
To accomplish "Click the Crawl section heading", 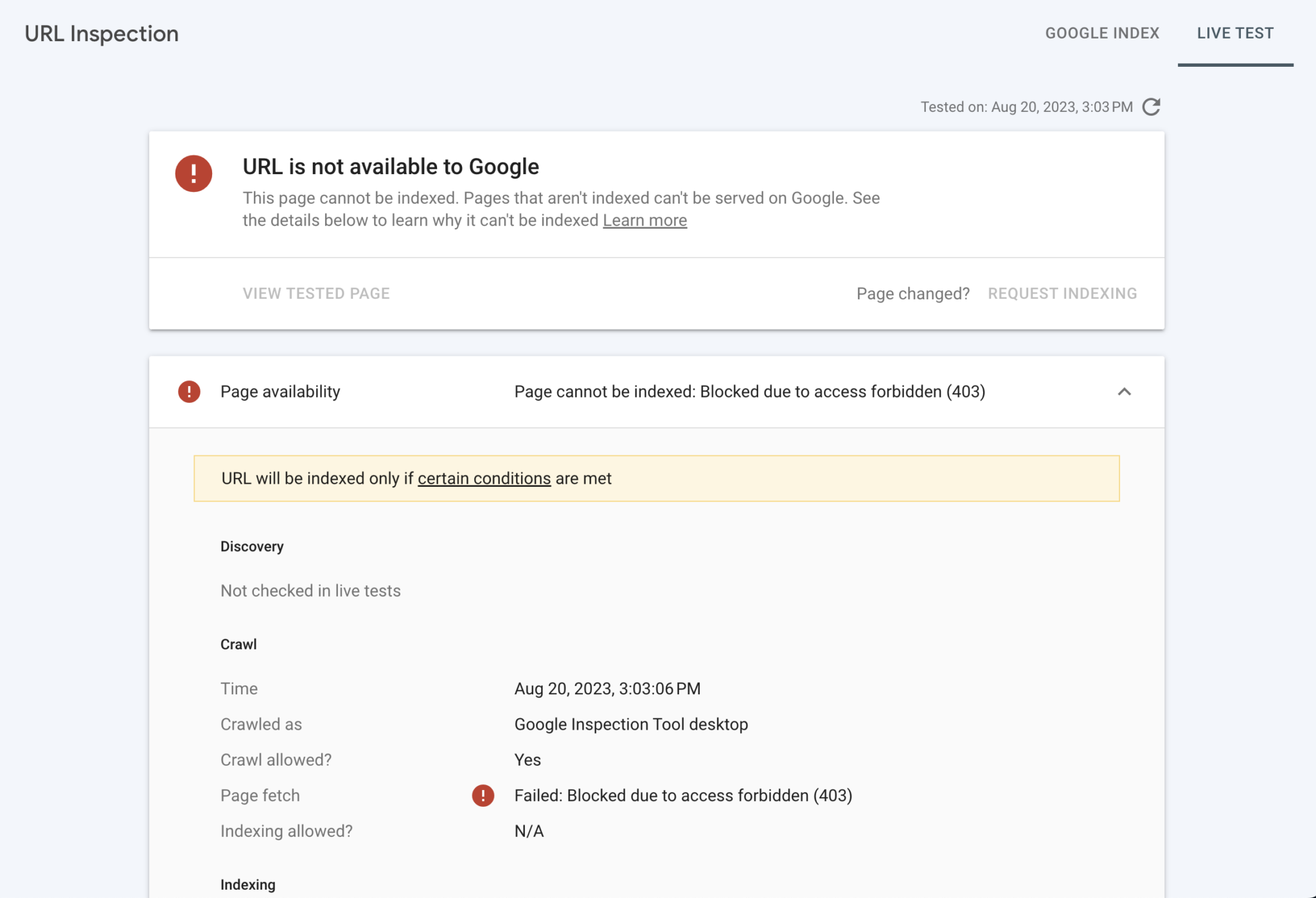I will point(238,644).
